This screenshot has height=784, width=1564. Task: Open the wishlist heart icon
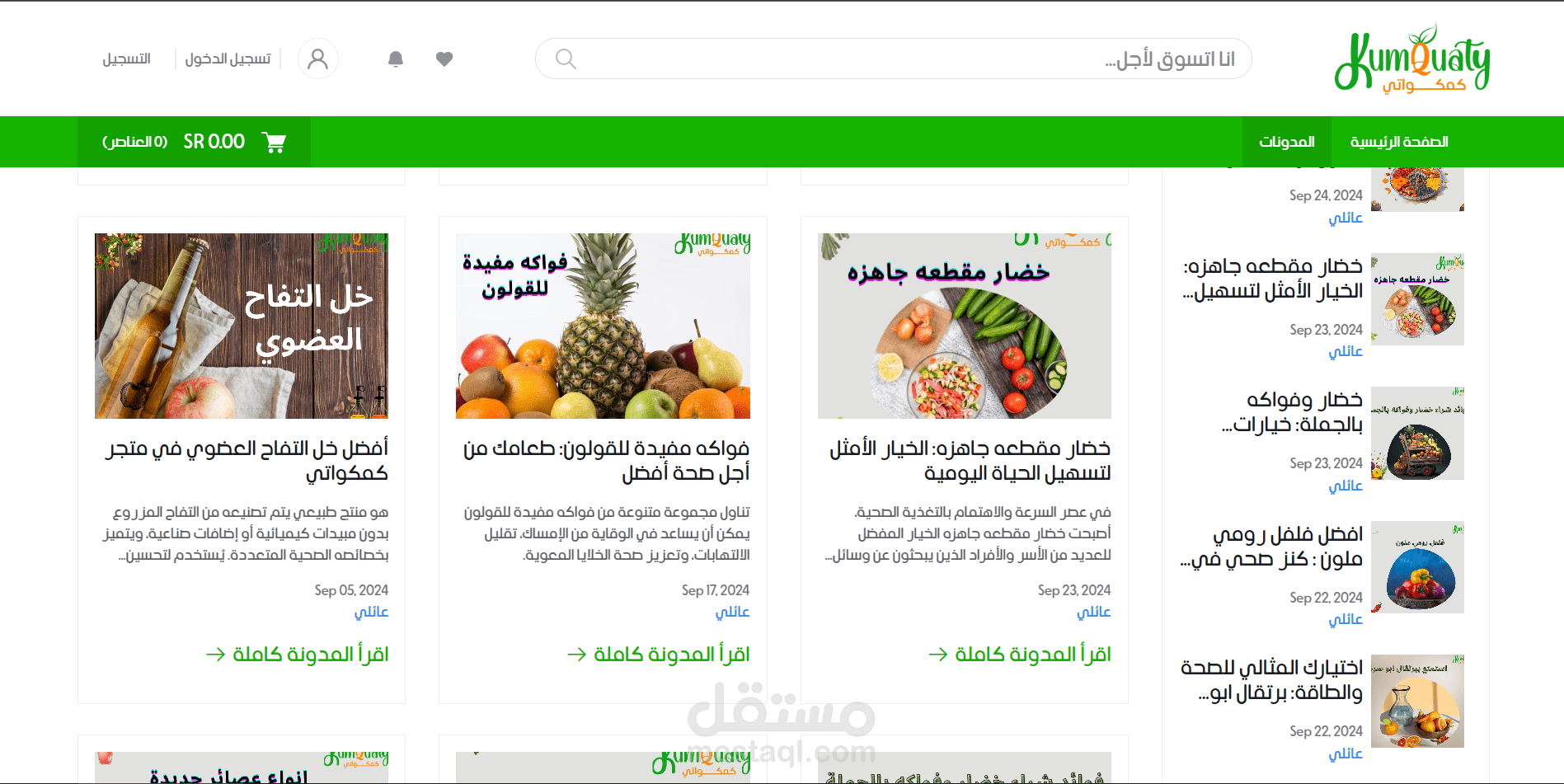(444, 59)
